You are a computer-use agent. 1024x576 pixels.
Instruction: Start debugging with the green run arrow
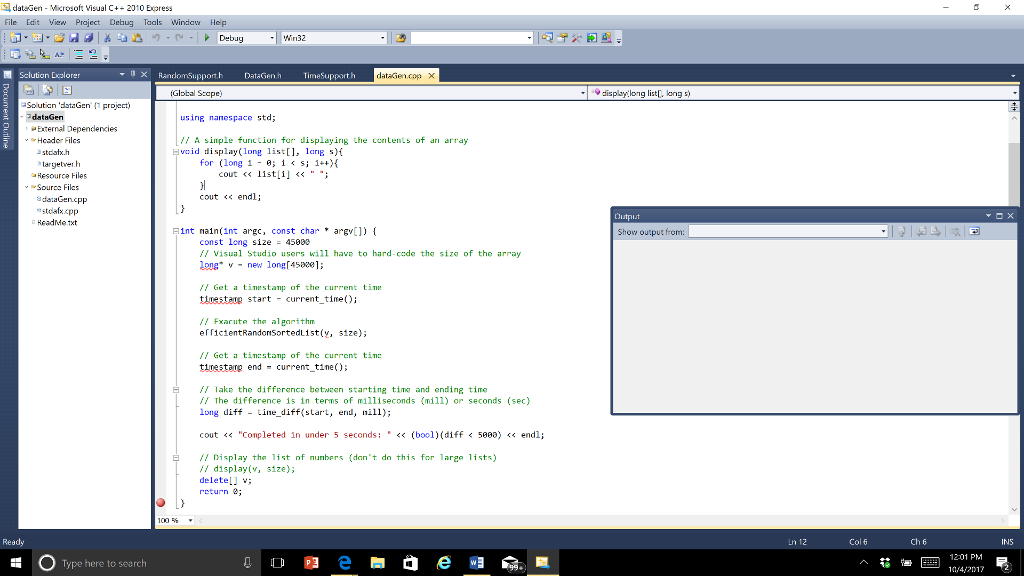coord(205,39)
